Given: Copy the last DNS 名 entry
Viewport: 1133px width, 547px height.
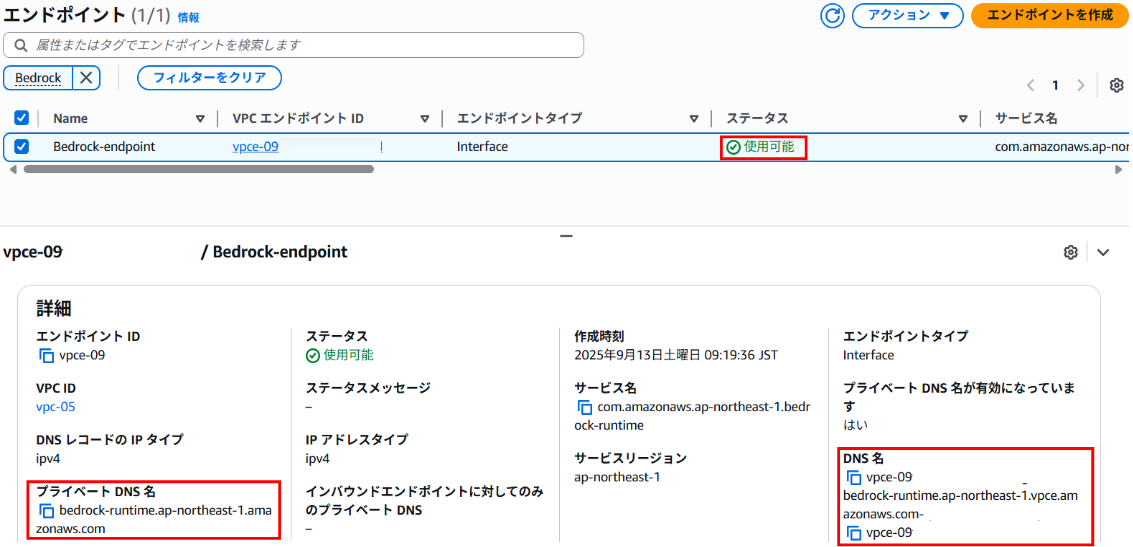Looking at the screenshot, I should coord(854,534).
